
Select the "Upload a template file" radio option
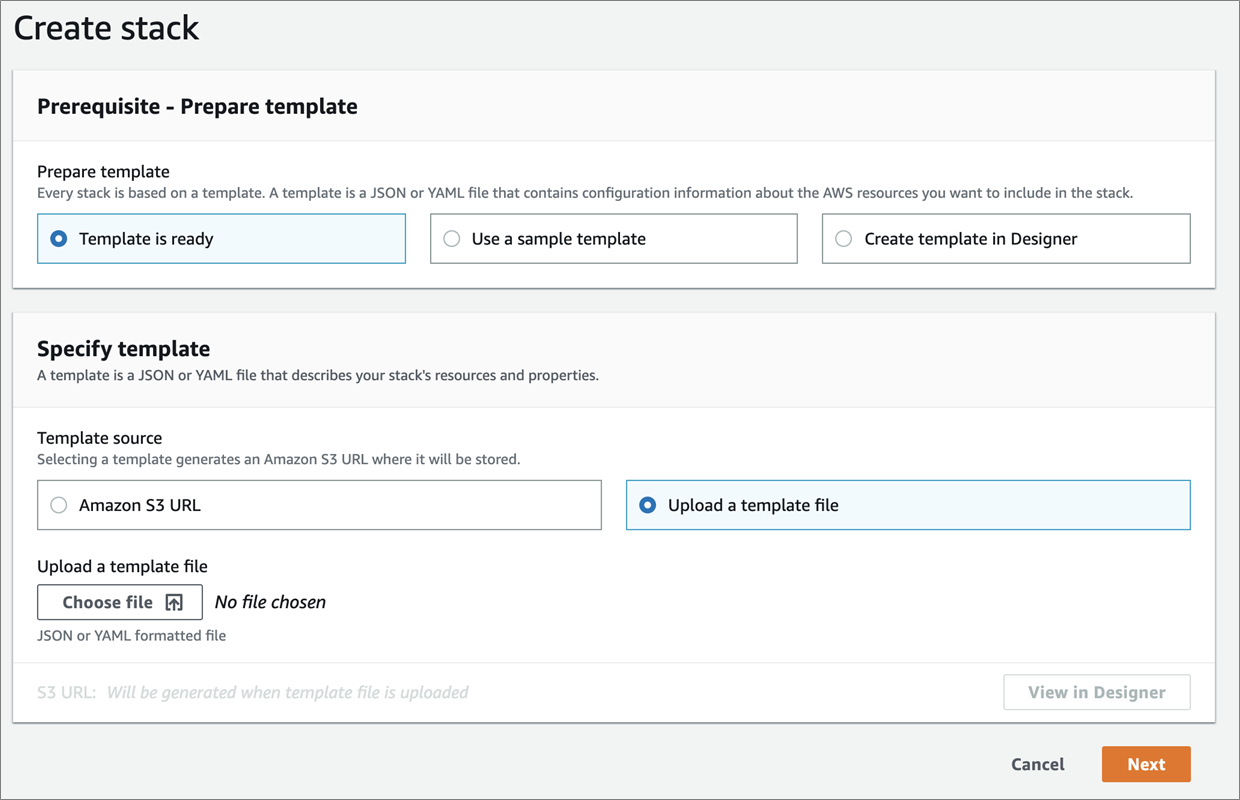point(648,505)
